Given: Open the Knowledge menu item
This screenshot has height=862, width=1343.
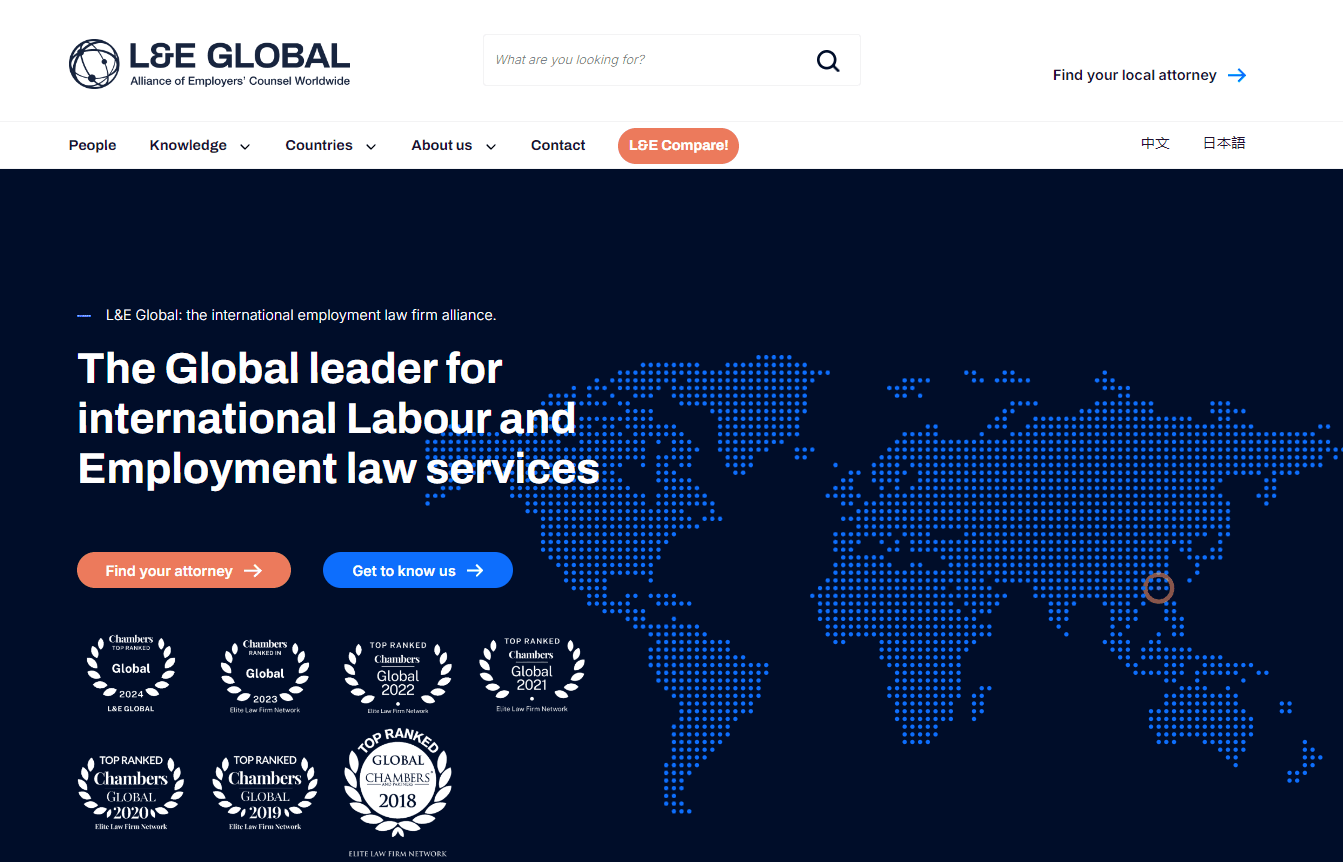Looking at the screenshot, I should coord(188,145).
